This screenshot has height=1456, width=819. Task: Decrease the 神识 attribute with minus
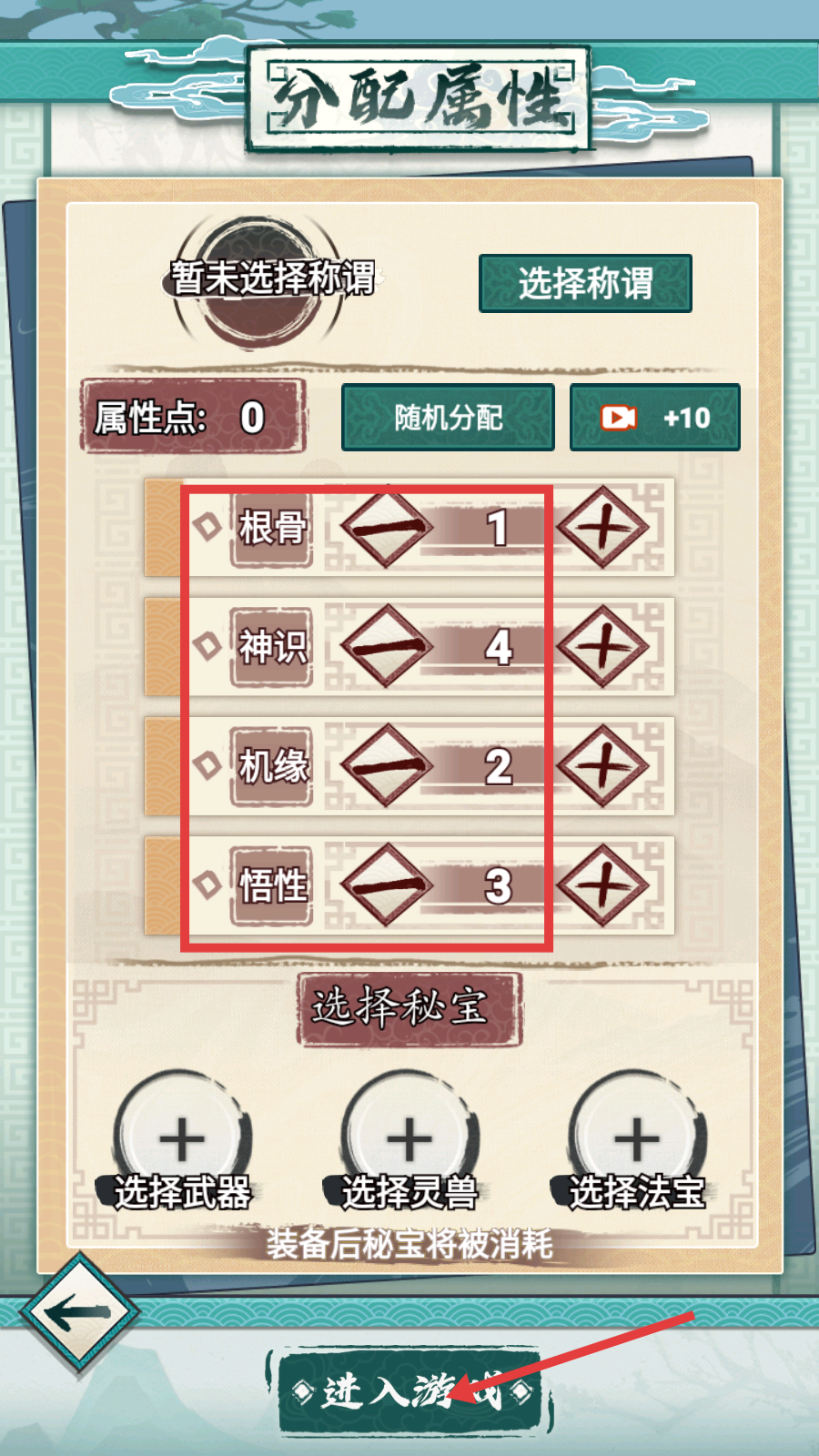tap(387, 647)
